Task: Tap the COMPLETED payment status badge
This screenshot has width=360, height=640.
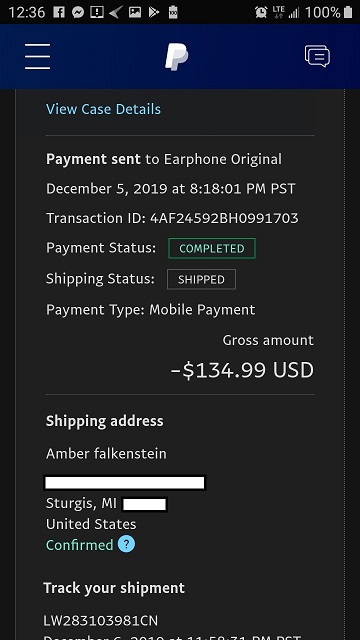Action: point(212,249)
